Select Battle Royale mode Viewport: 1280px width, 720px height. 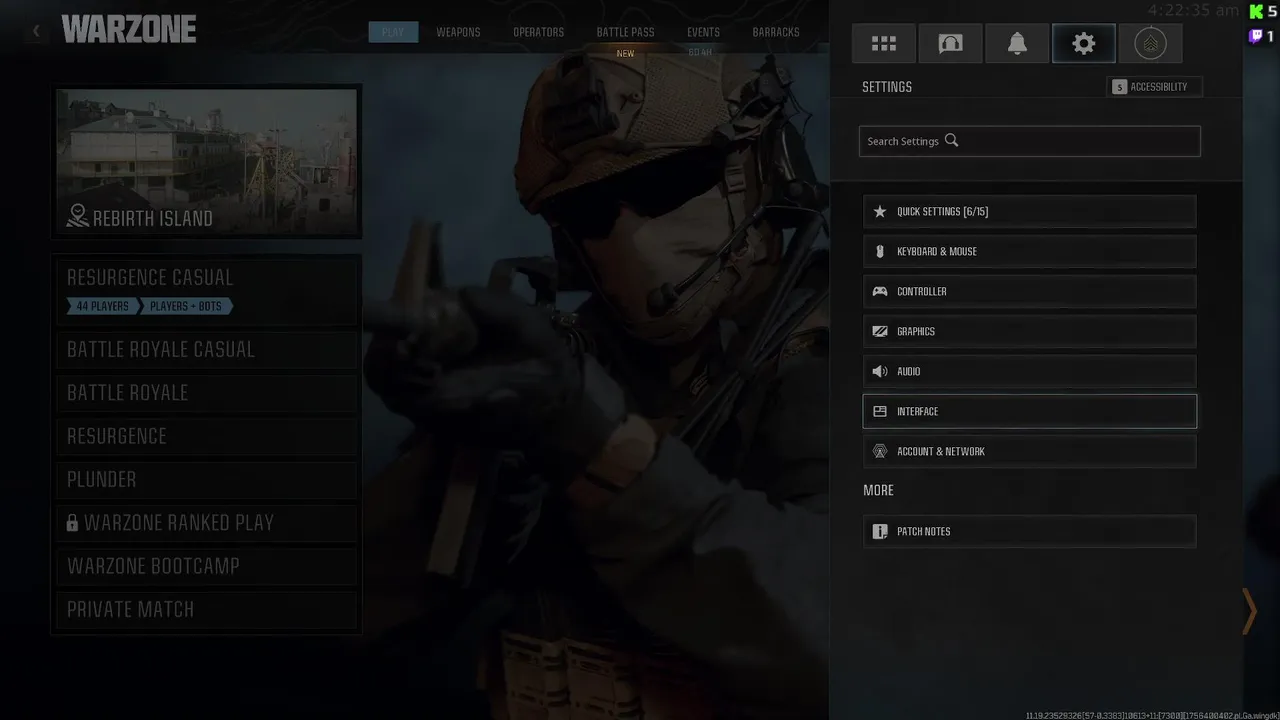coord(207,393)
